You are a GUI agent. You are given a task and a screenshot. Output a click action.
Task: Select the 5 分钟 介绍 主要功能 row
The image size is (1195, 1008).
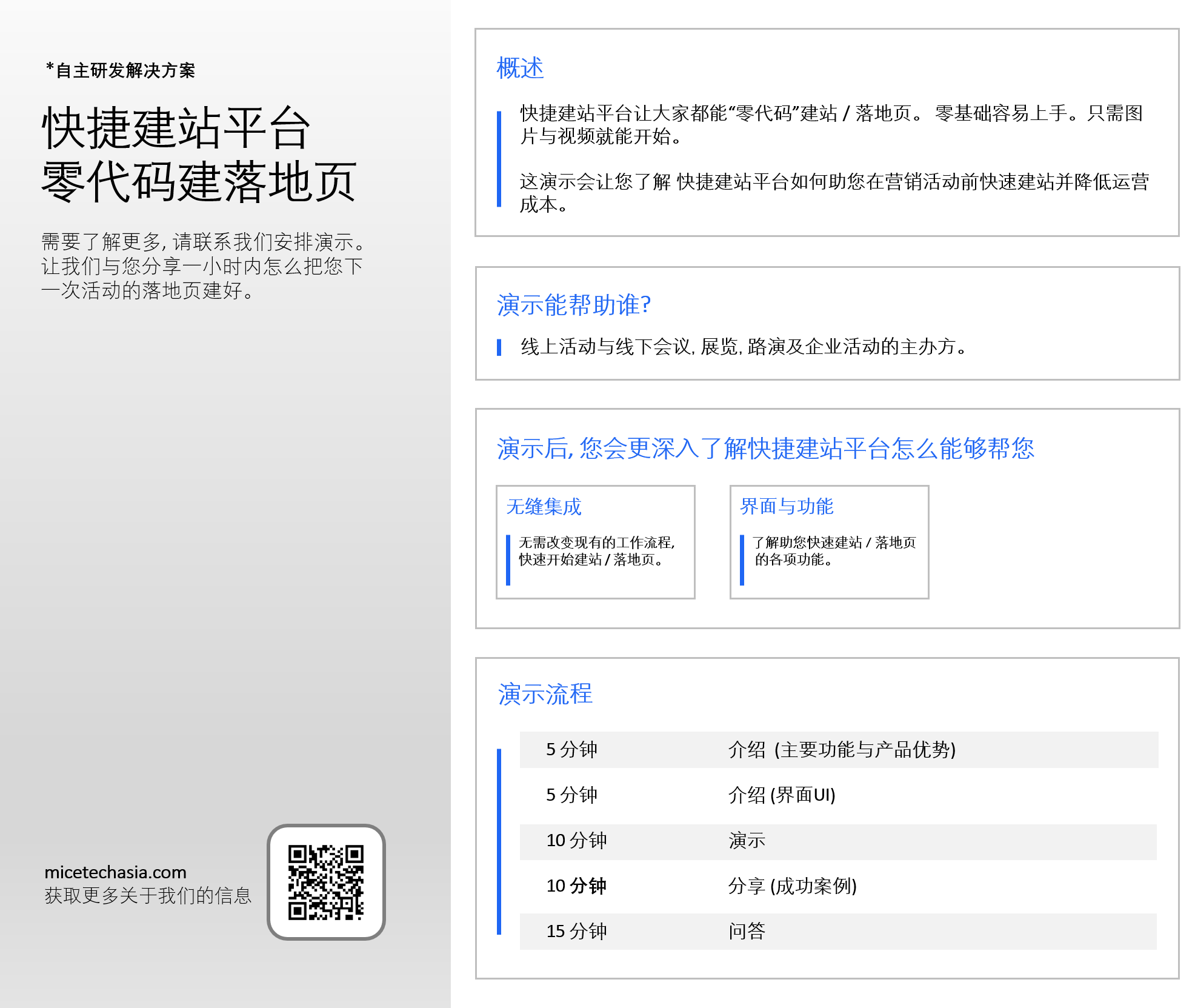(x=839, y=750)
